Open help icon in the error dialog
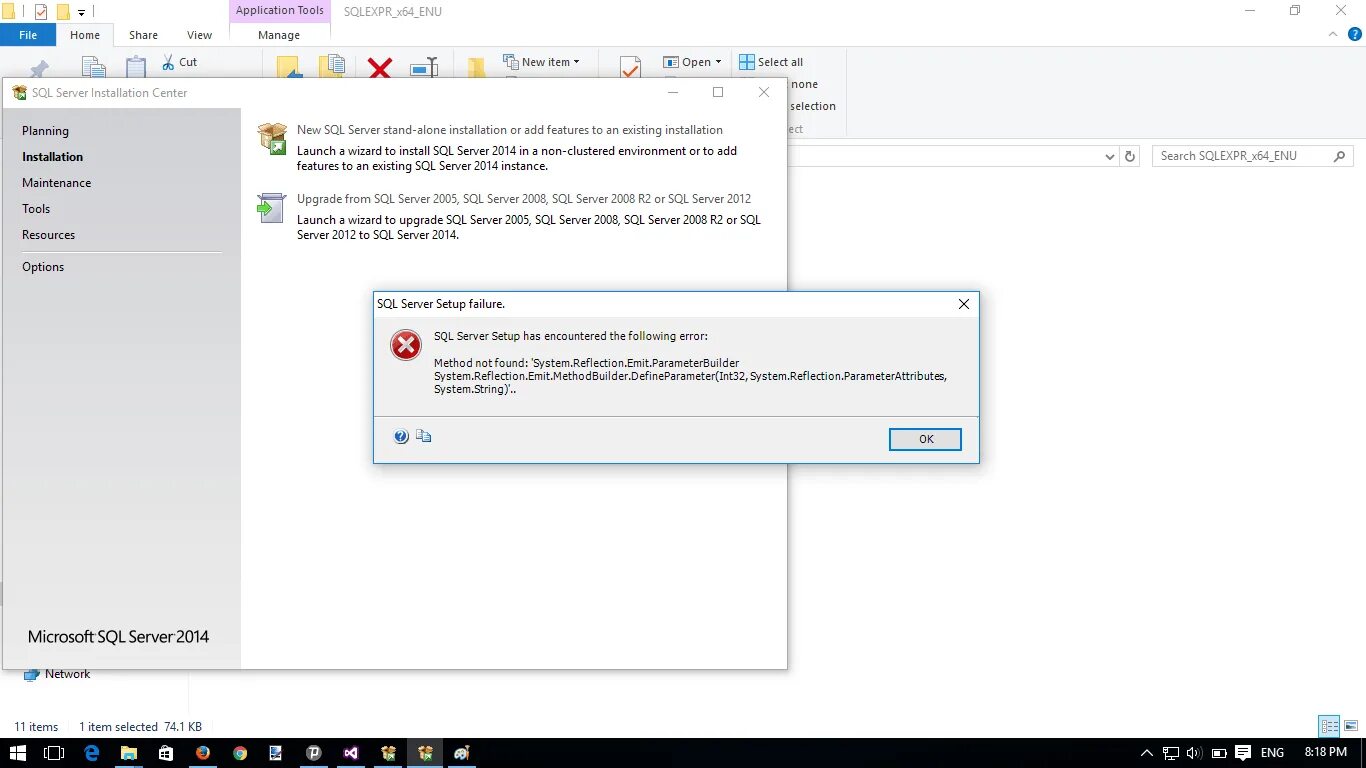This screenshot has width=1366, height=768. coord(401,436)
